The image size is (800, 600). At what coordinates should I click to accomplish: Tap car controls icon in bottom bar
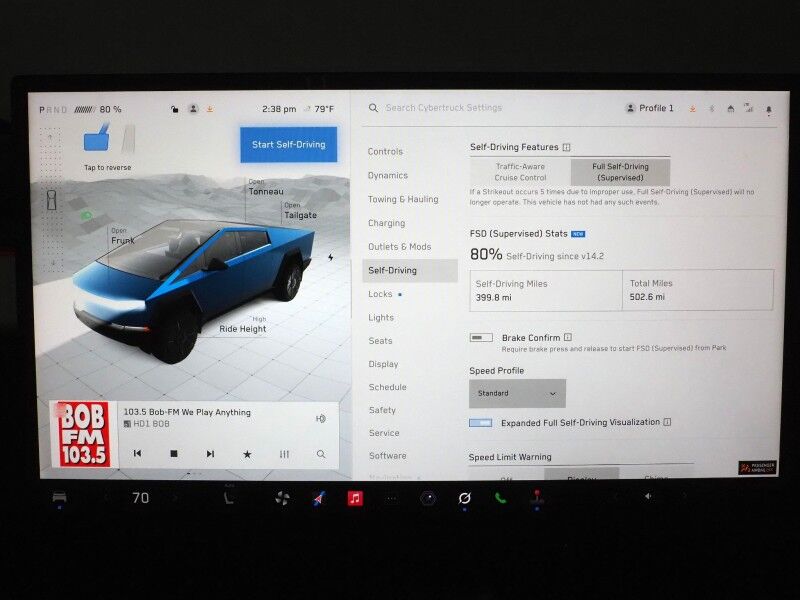(59, 497)
